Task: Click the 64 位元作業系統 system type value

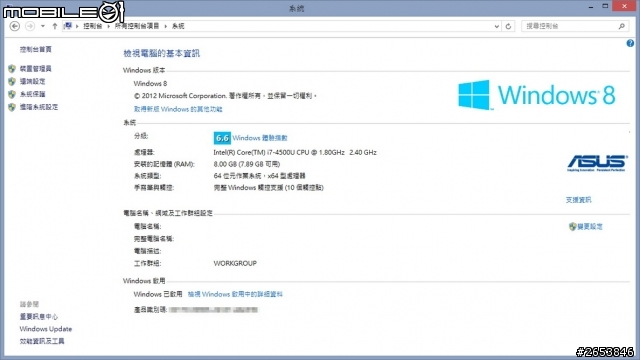Action: pyautogui.click(x=259, y=176)
